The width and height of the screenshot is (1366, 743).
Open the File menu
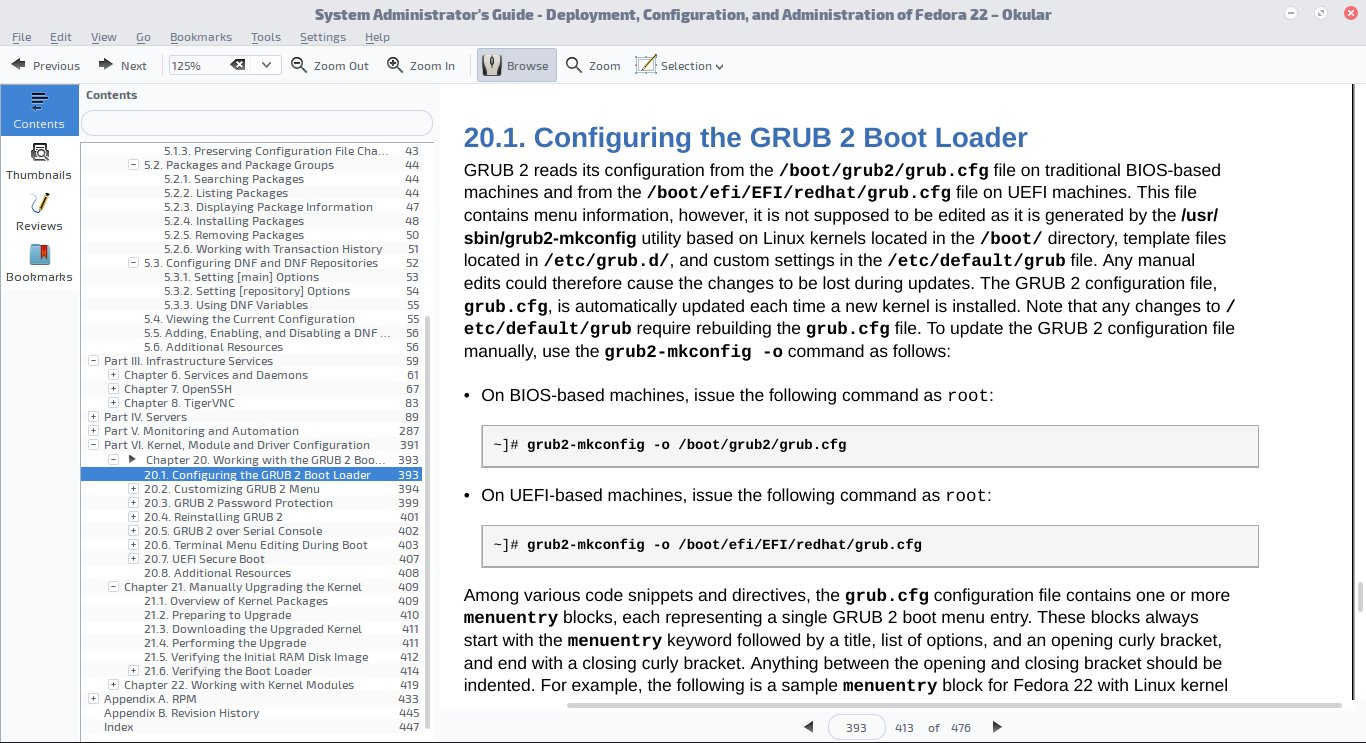[x=21, y=37]
